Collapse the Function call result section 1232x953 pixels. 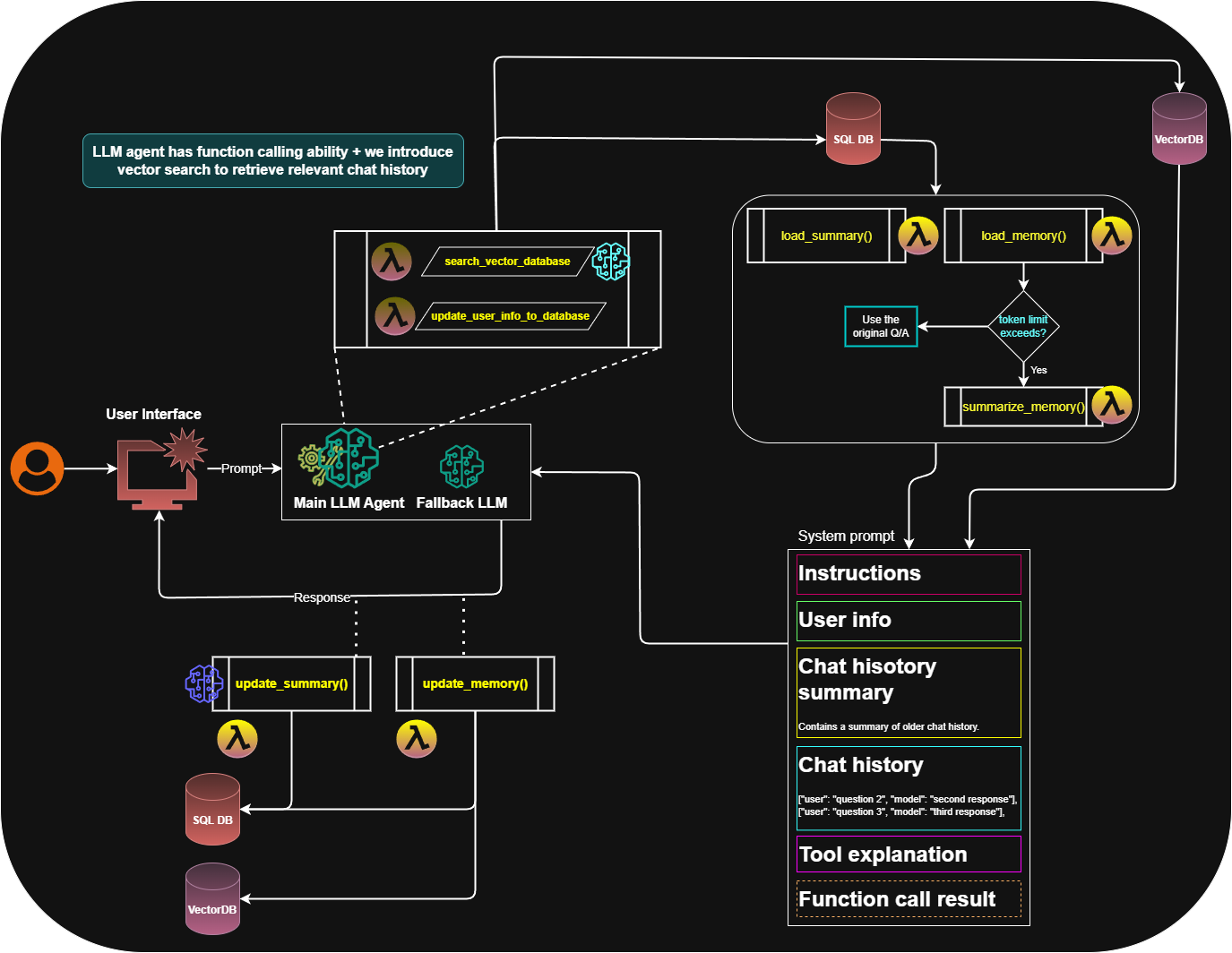[907, 898]
